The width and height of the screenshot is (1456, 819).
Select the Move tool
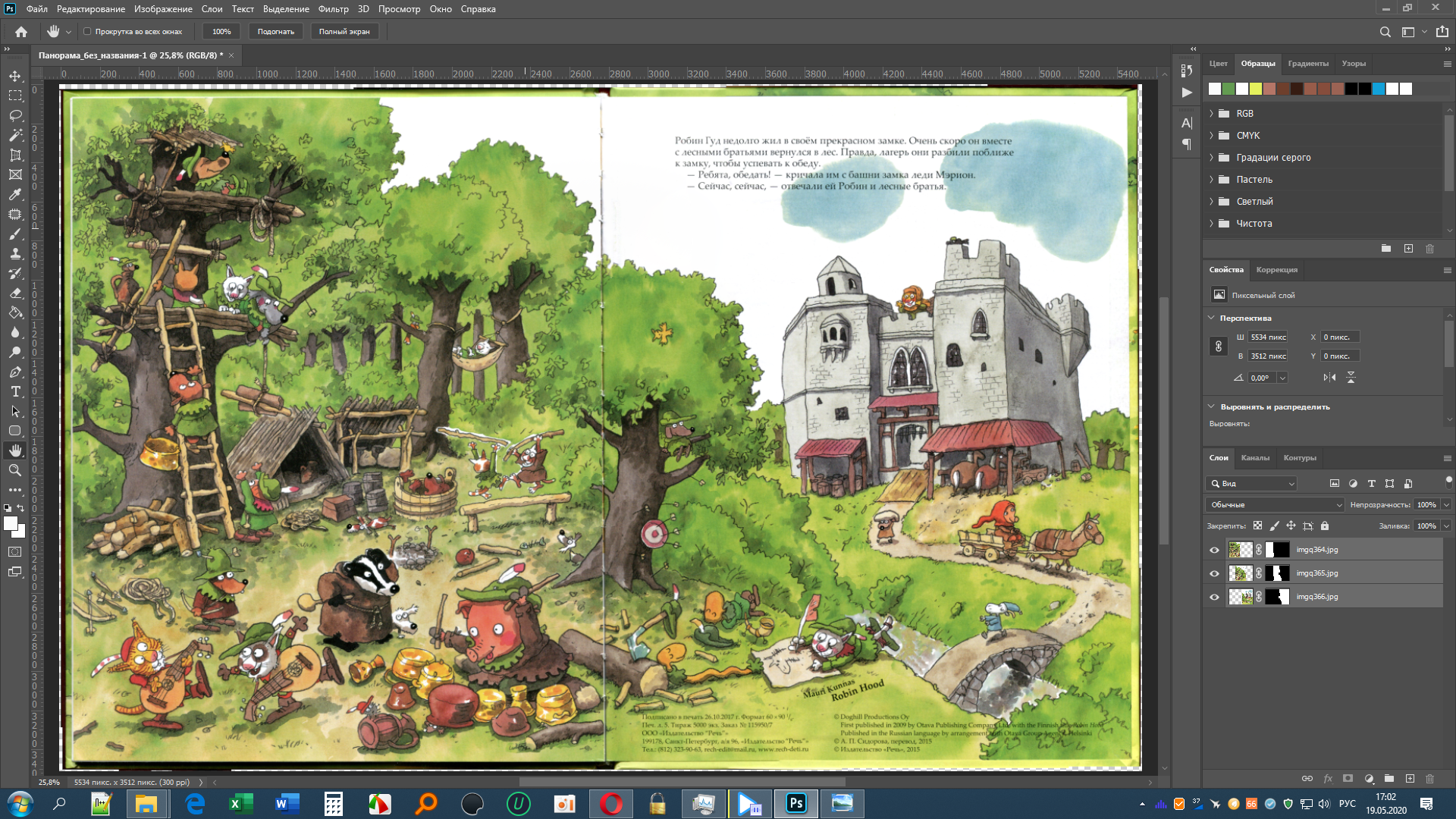pyautogui.click(x=15, y=76)
